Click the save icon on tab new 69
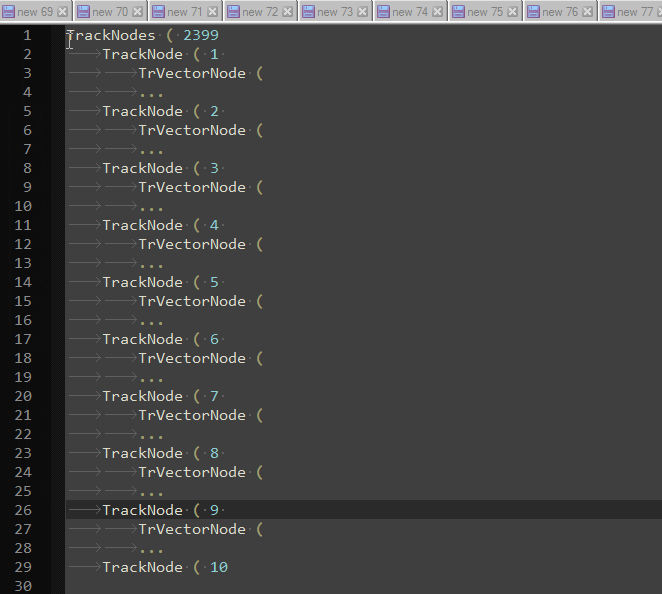 click(8, 12)
